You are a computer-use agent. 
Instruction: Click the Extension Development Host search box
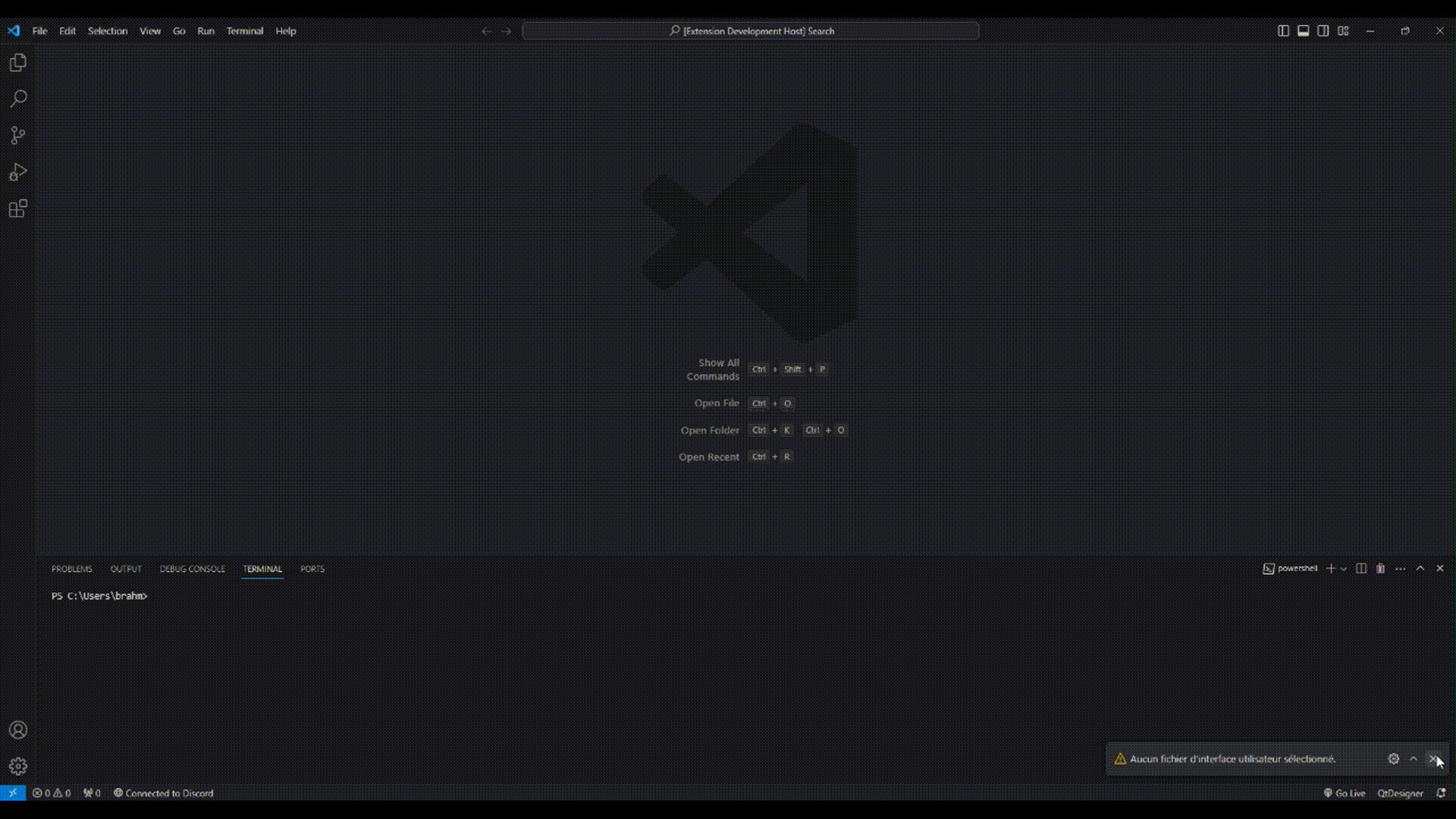(x=751, y=31)
